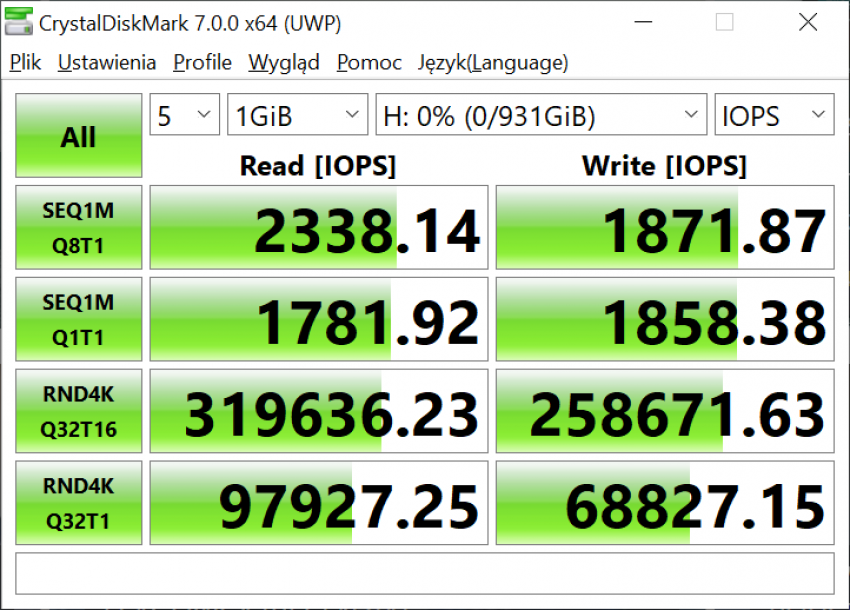
Task: Select the 1858.38 write result
Action: click(x=665, y=319)
